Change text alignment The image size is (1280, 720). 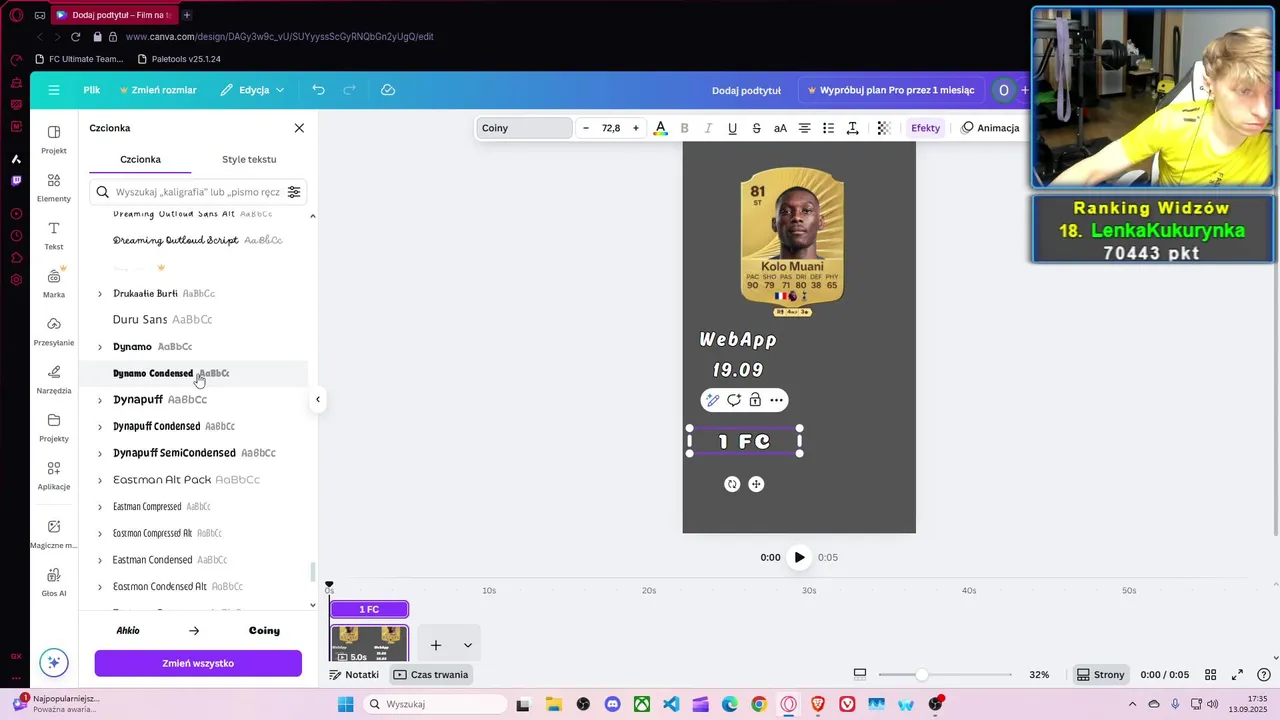tap(804, 128)
